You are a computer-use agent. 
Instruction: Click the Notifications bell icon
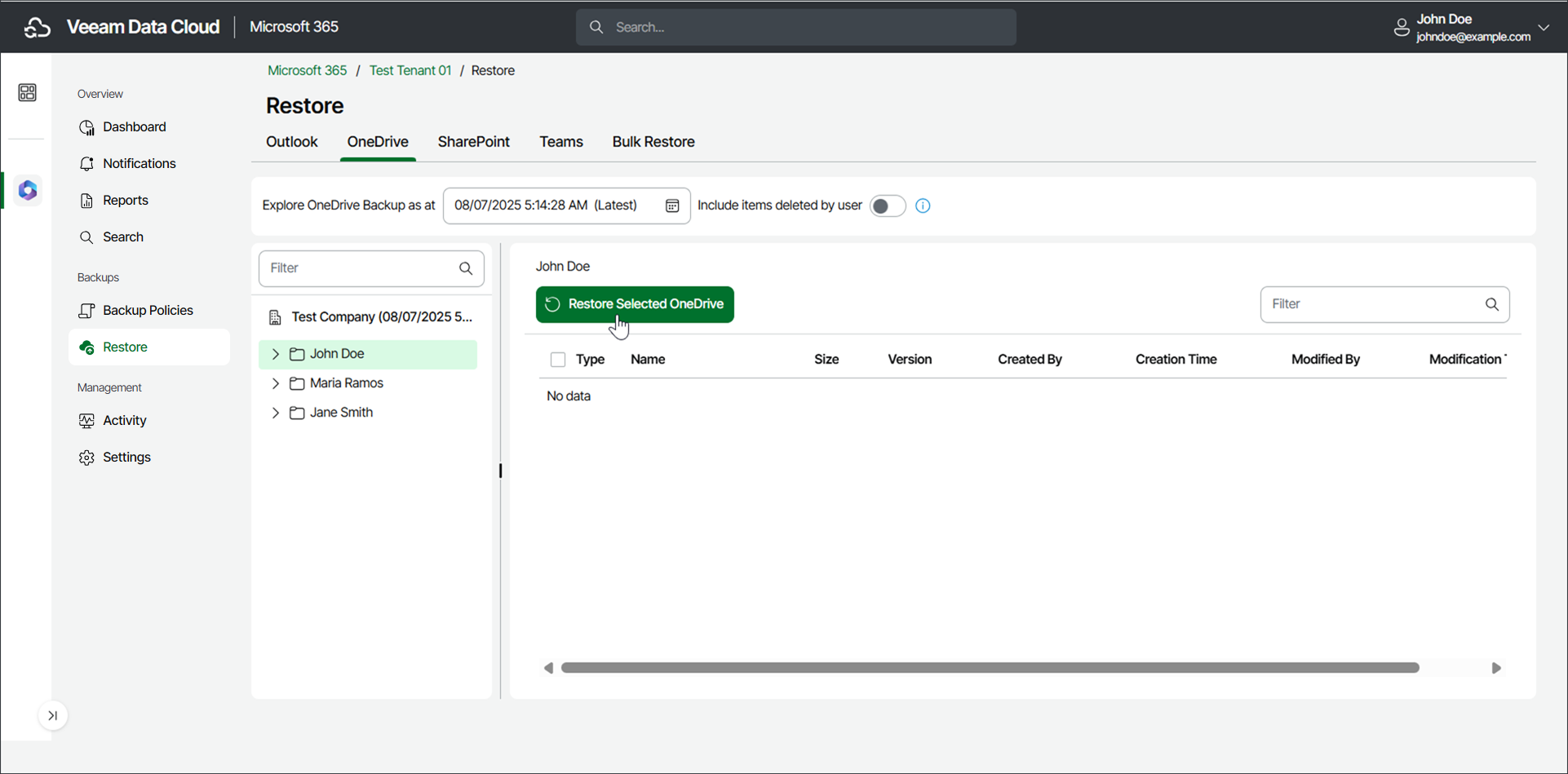tap(86, 164)
